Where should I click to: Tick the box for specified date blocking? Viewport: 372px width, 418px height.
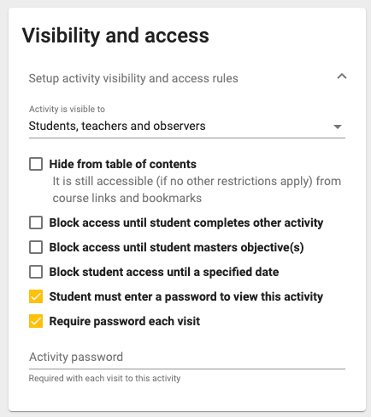36,272
